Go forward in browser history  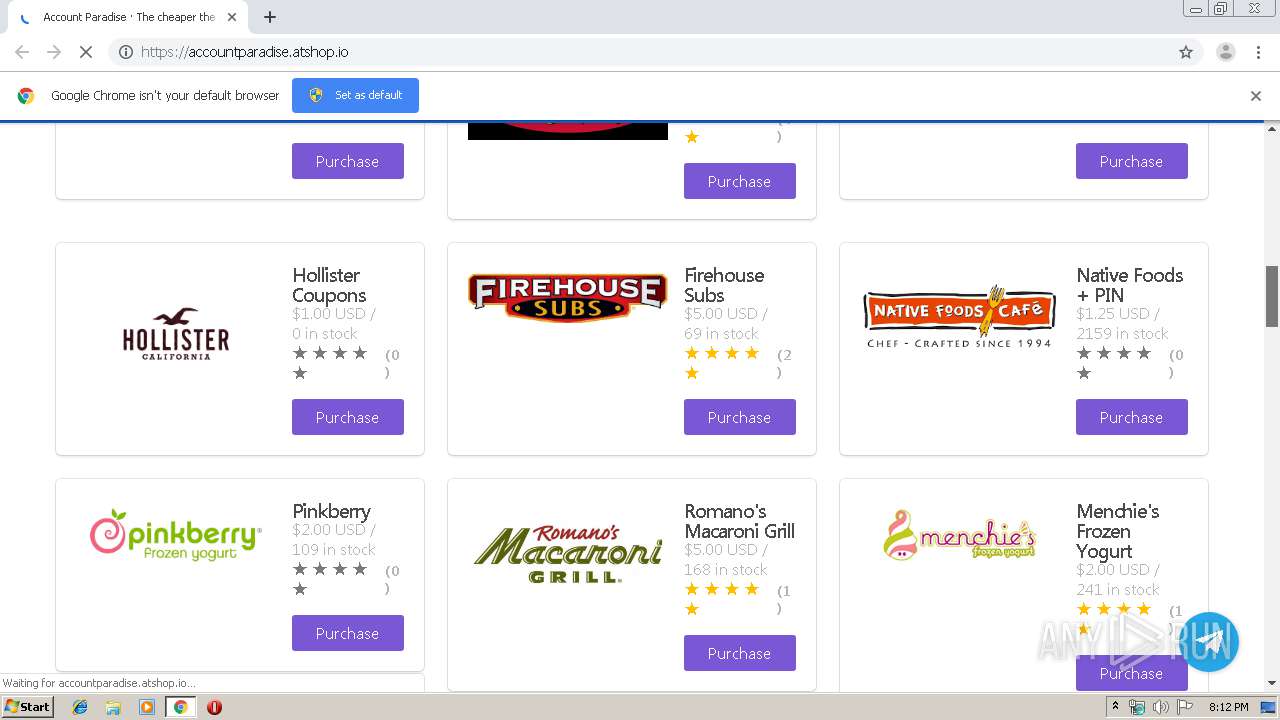54,52
